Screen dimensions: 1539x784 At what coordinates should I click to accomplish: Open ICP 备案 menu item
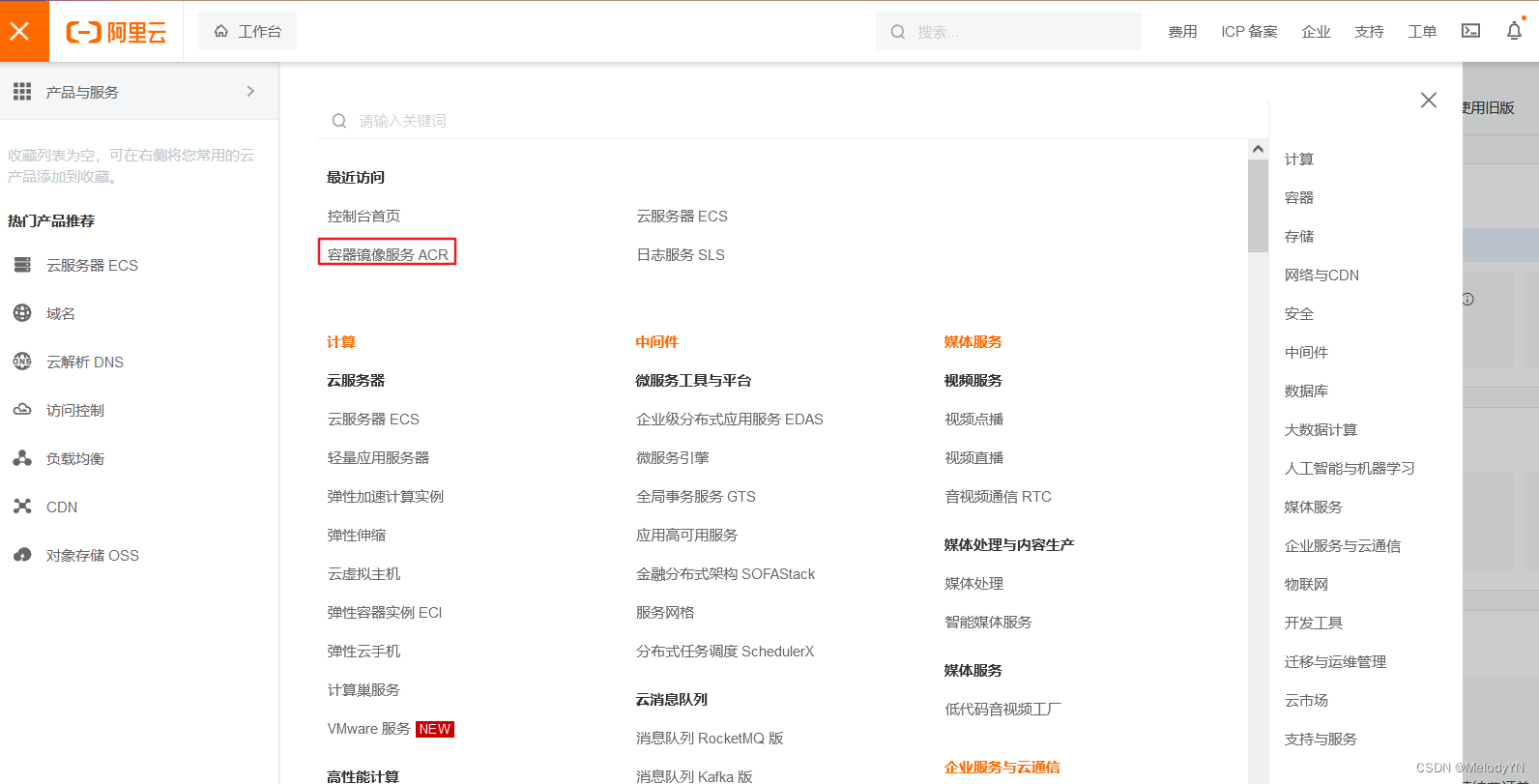tap(1249, 32)
